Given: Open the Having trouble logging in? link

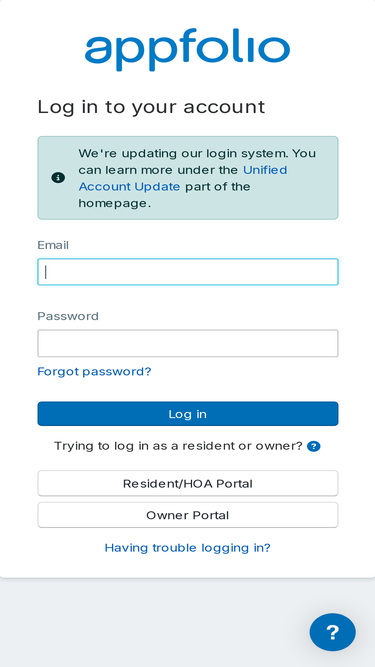Looking at the screenshot, I should click(188, 547).
